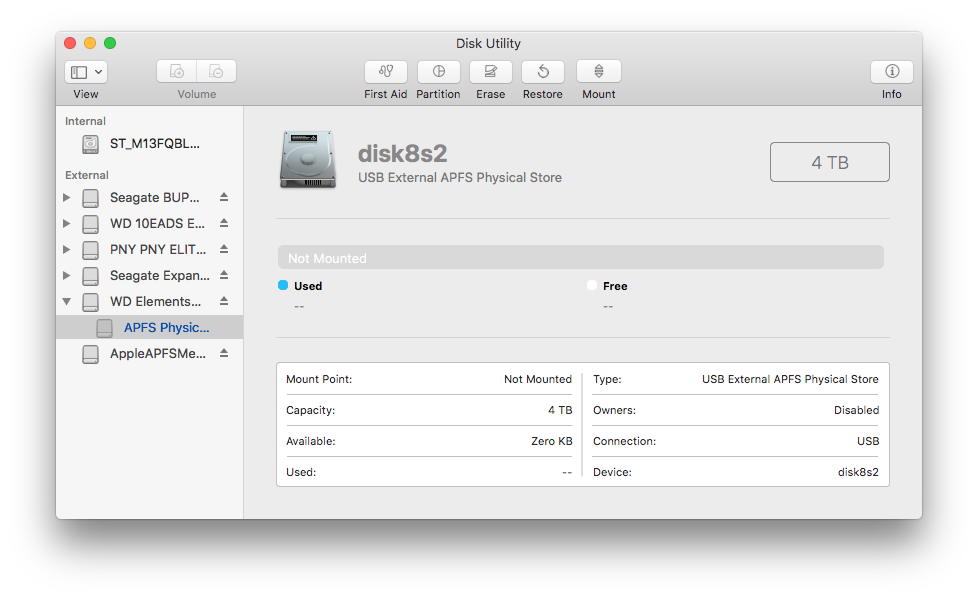Eject the AppleAPFSMe disk
This screenshot has height=599, width=978.
[224, 353]
